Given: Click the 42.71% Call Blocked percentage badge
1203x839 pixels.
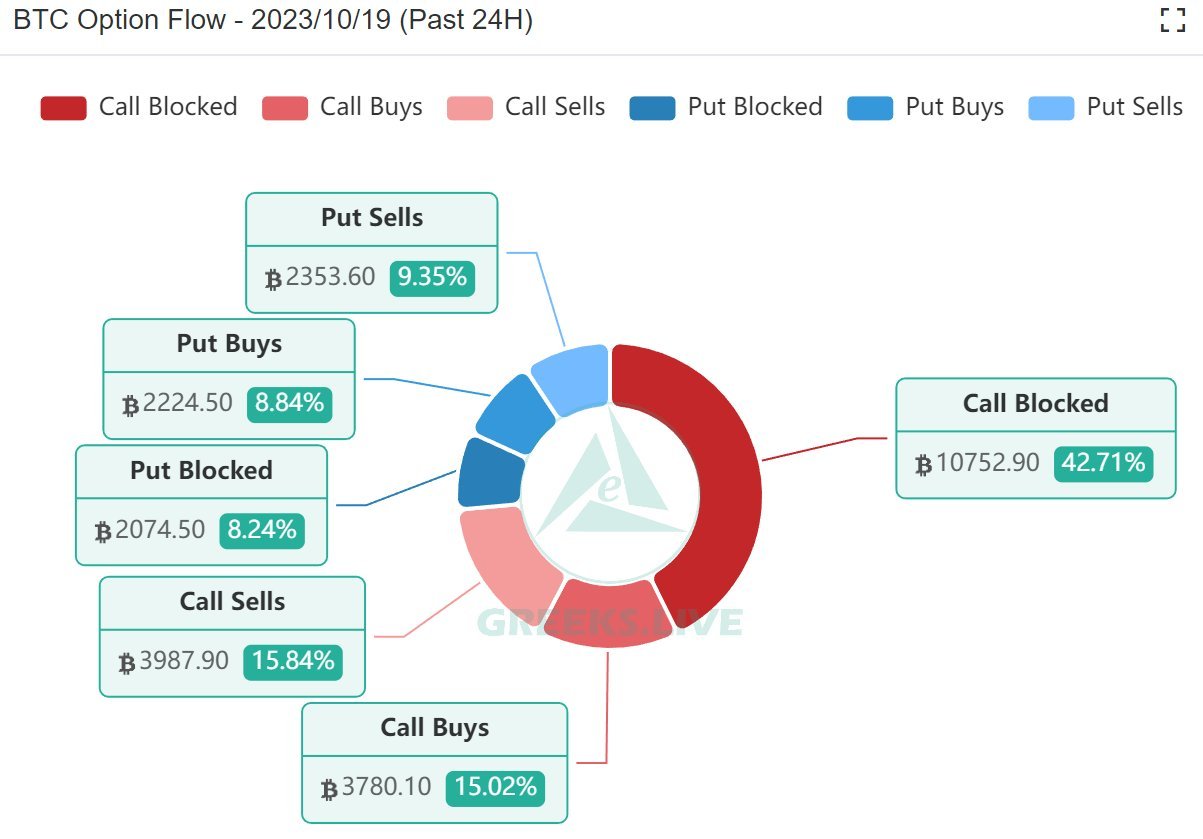Looking at the screenshot, I should pos(1103,463).
